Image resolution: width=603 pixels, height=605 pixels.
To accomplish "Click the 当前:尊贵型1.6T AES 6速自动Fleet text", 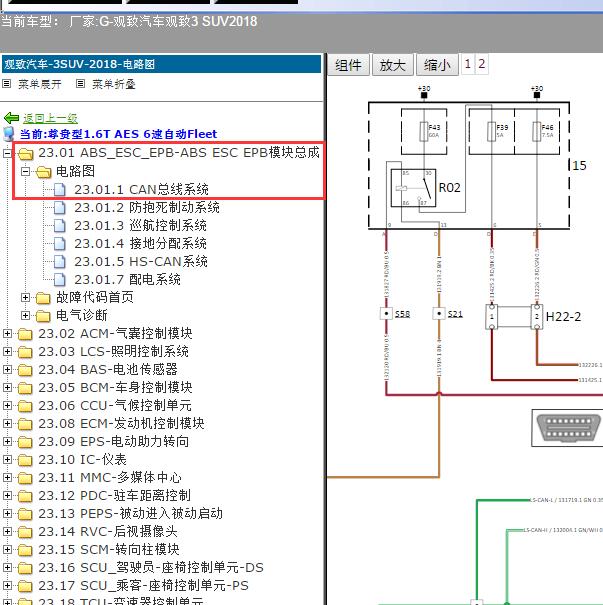I will click(x=118, y=134).
